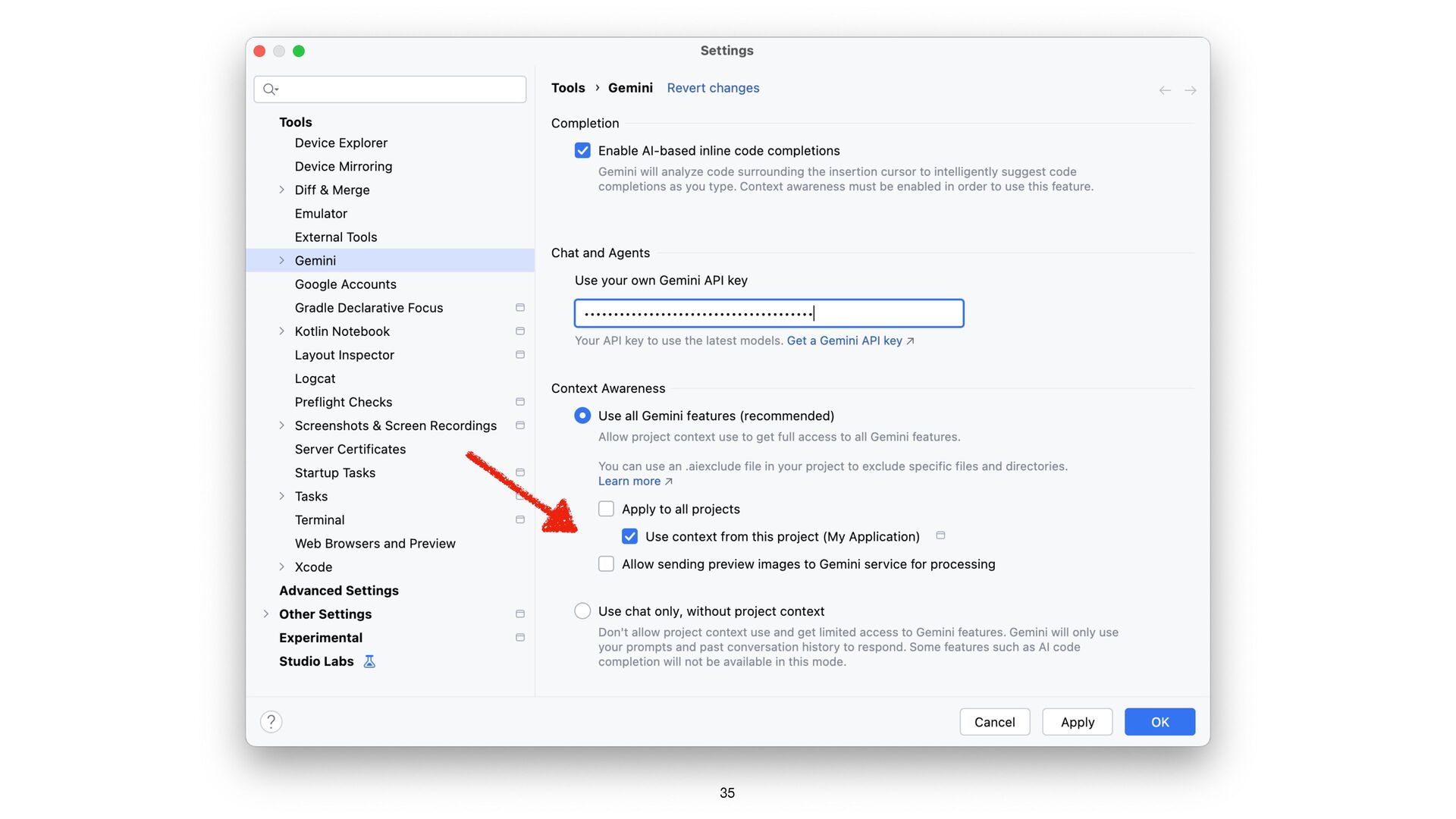Check Apply to all projects
The height and width of the screenshot is (819, 1456).
click(x=606, y=509)
